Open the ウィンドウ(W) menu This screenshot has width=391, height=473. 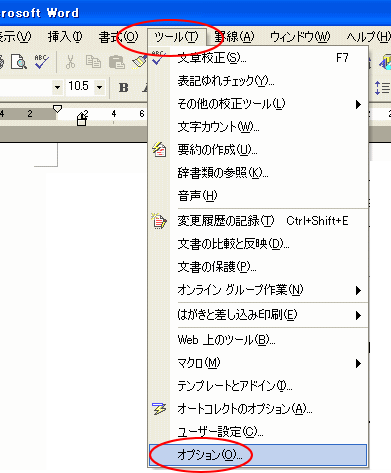pyautogui.click(x=300, y=37)
